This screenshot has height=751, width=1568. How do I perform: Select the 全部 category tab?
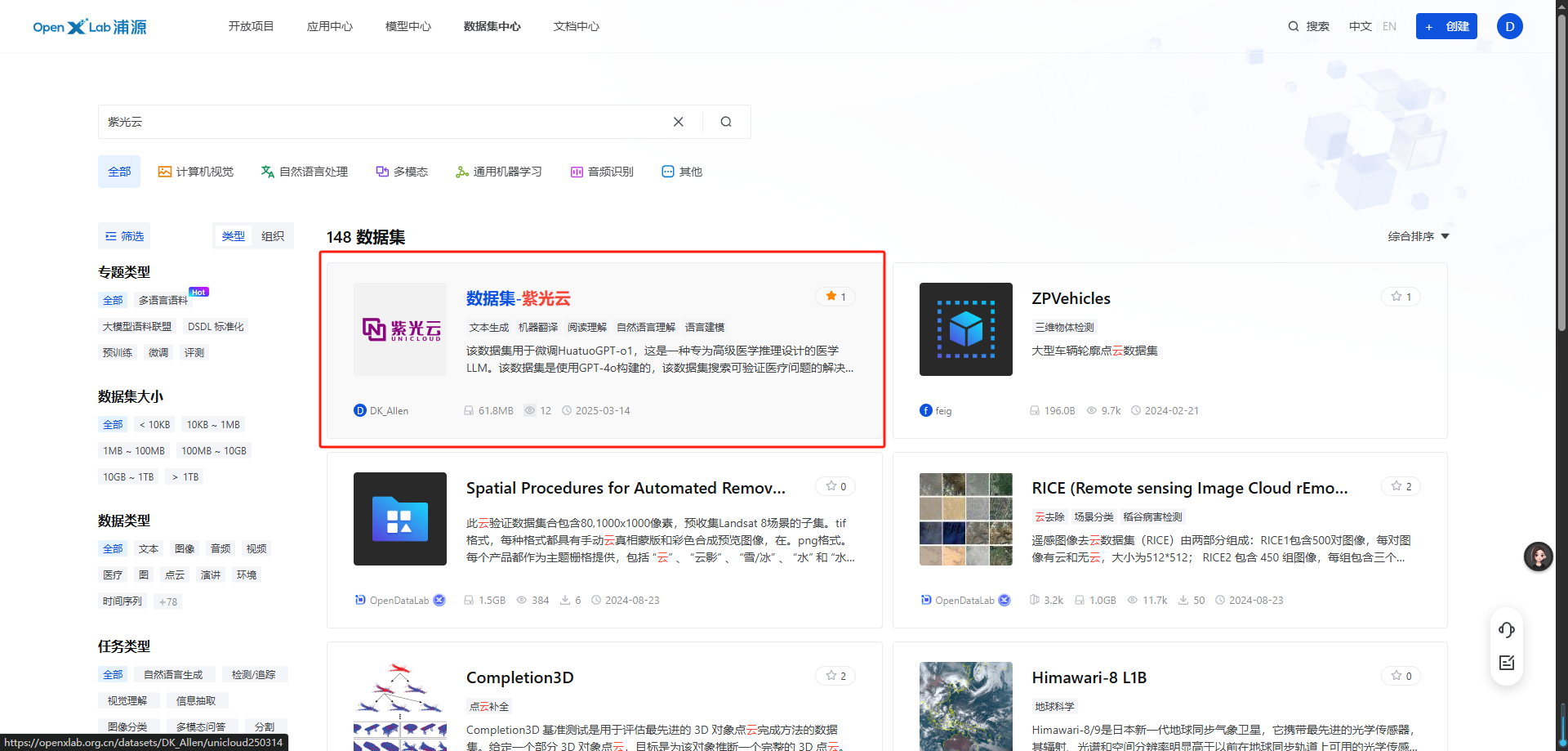tap(119, 172)
